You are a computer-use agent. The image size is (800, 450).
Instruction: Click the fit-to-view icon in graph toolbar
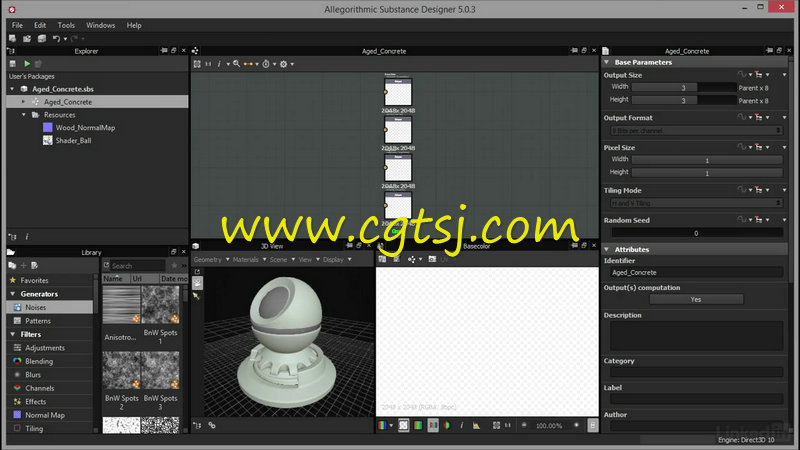pyautogui.click(x=197, y=64)
